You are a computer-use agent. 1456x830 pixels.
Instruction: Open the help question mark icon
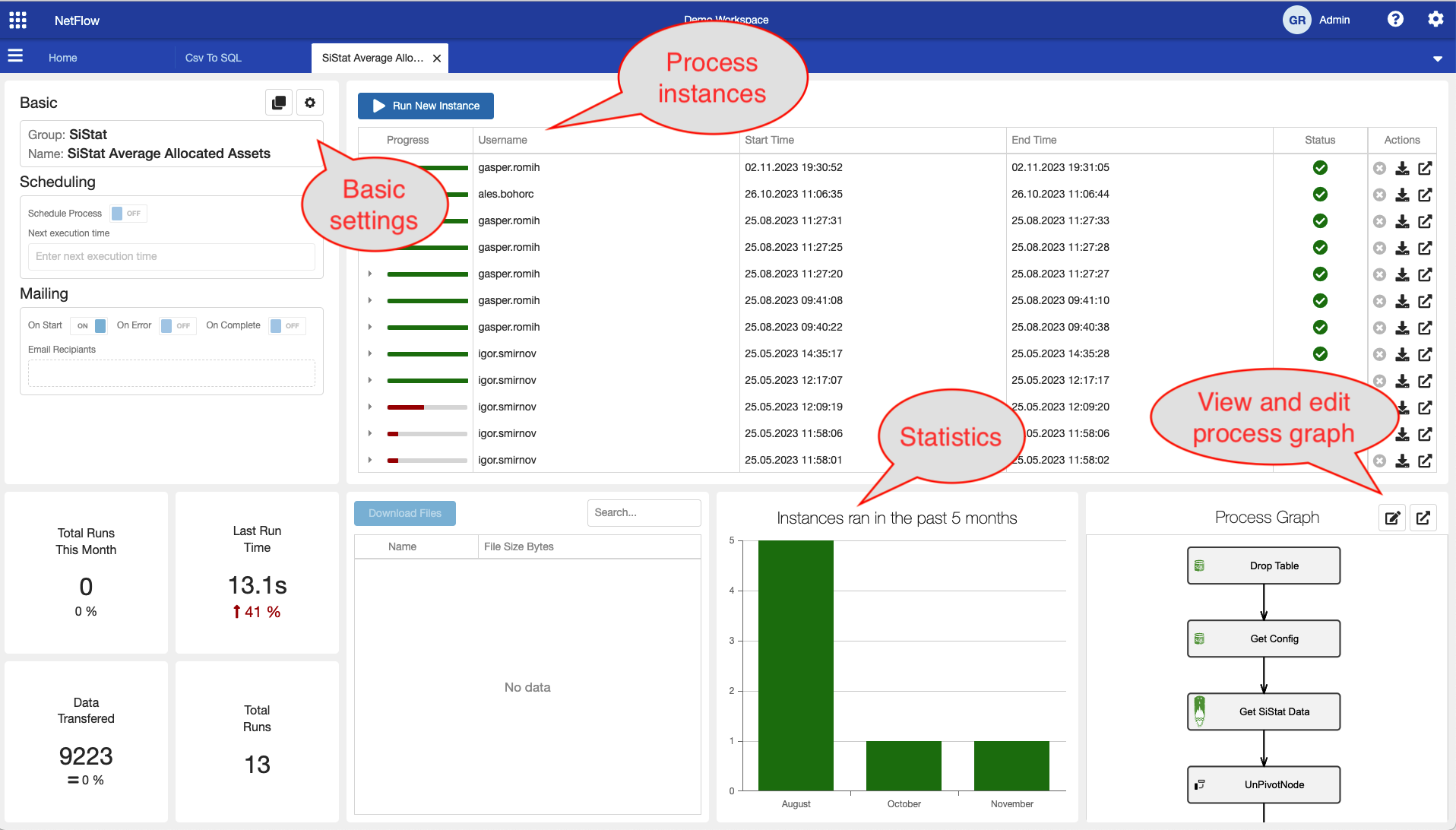click(1394, 19)
